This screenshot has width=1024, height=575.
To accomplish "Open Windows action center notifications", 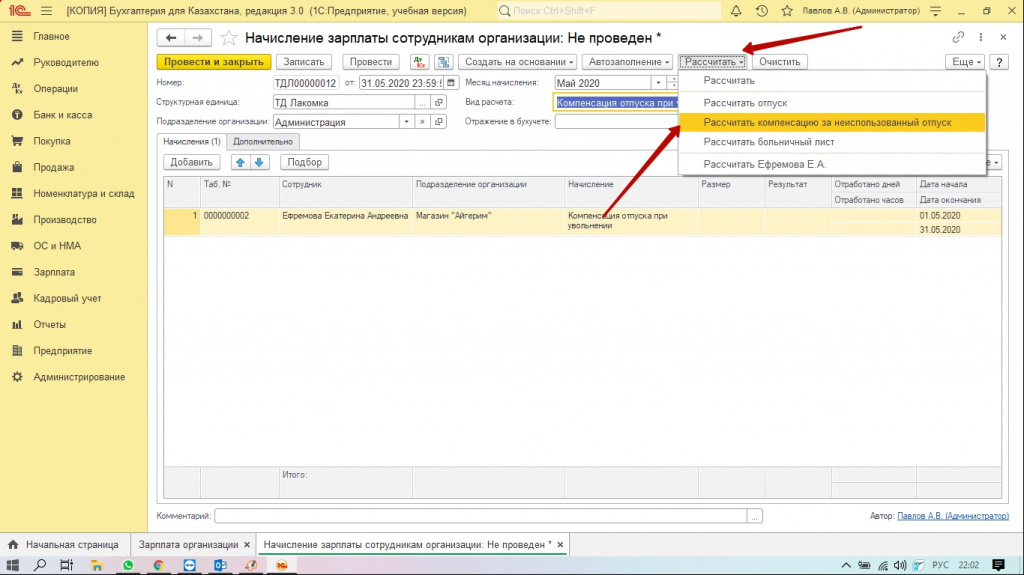I will 998,565.
